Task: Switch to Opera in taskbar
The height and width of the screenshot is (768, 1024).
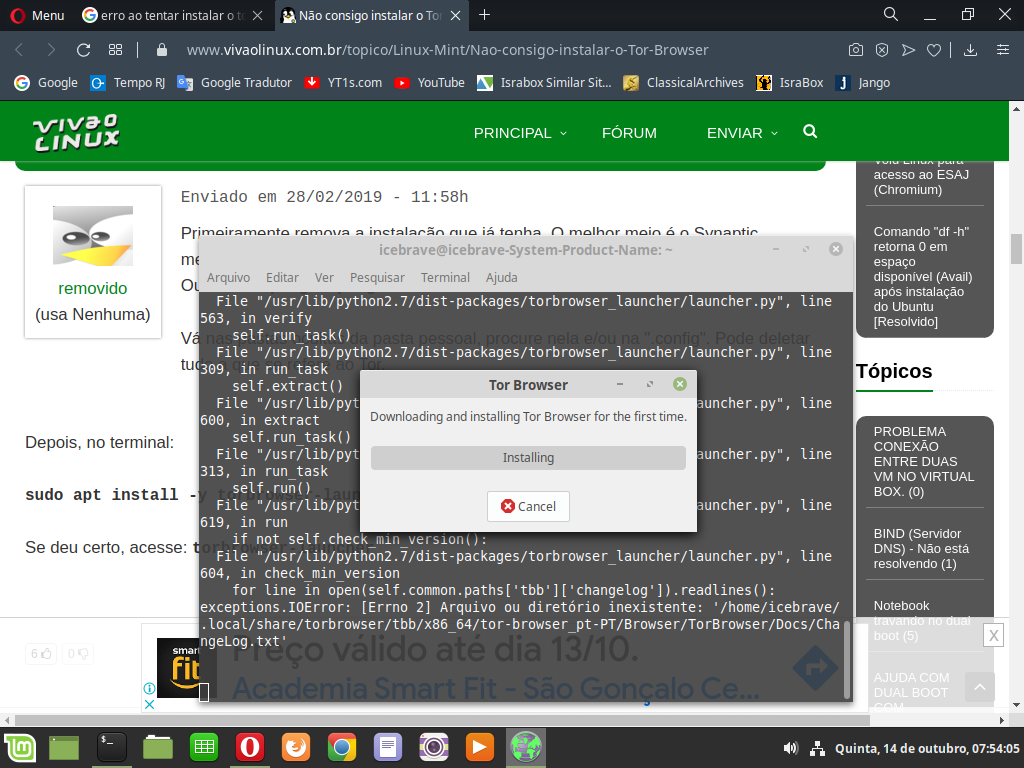Action: (x=249, y=748)
